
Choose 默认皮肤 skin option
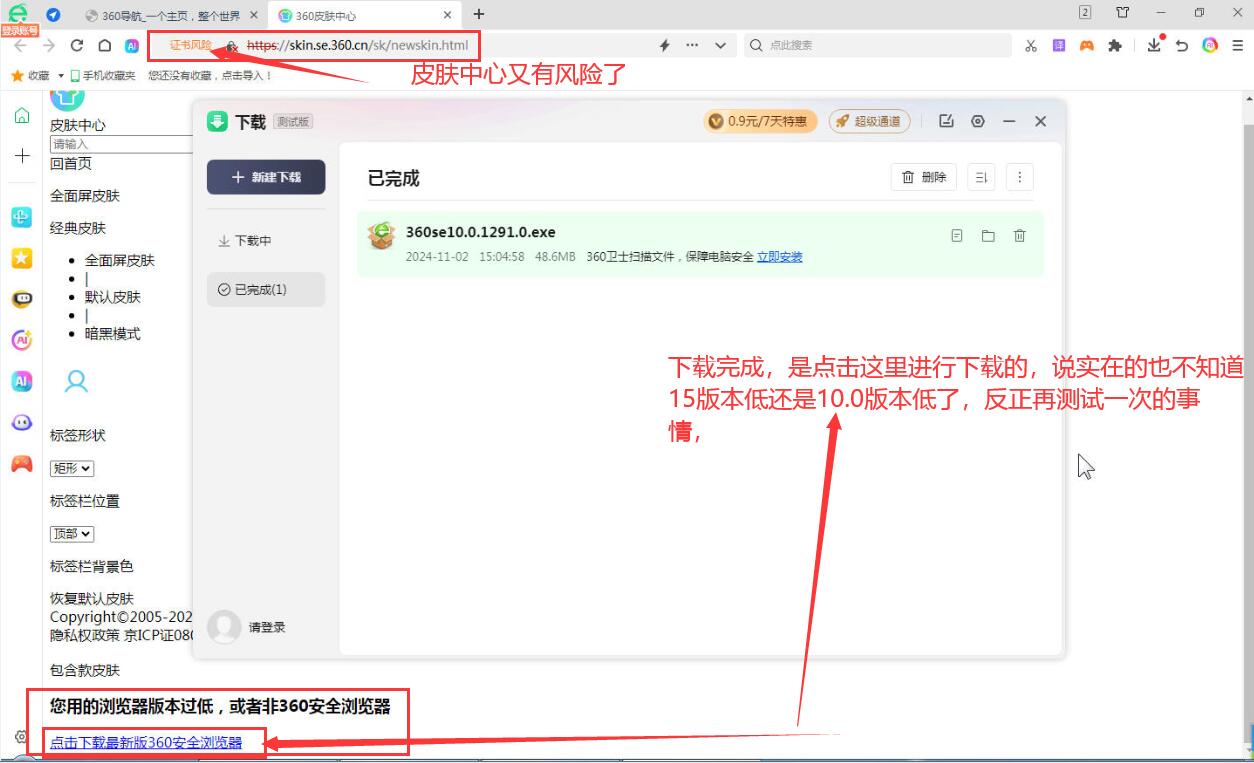(x=113, y=297)
